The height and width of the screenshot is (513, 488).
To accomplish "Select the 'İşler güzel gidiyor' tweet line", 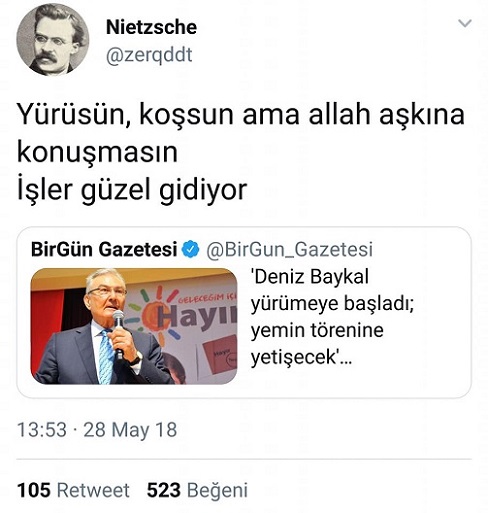I will [132, 190].
